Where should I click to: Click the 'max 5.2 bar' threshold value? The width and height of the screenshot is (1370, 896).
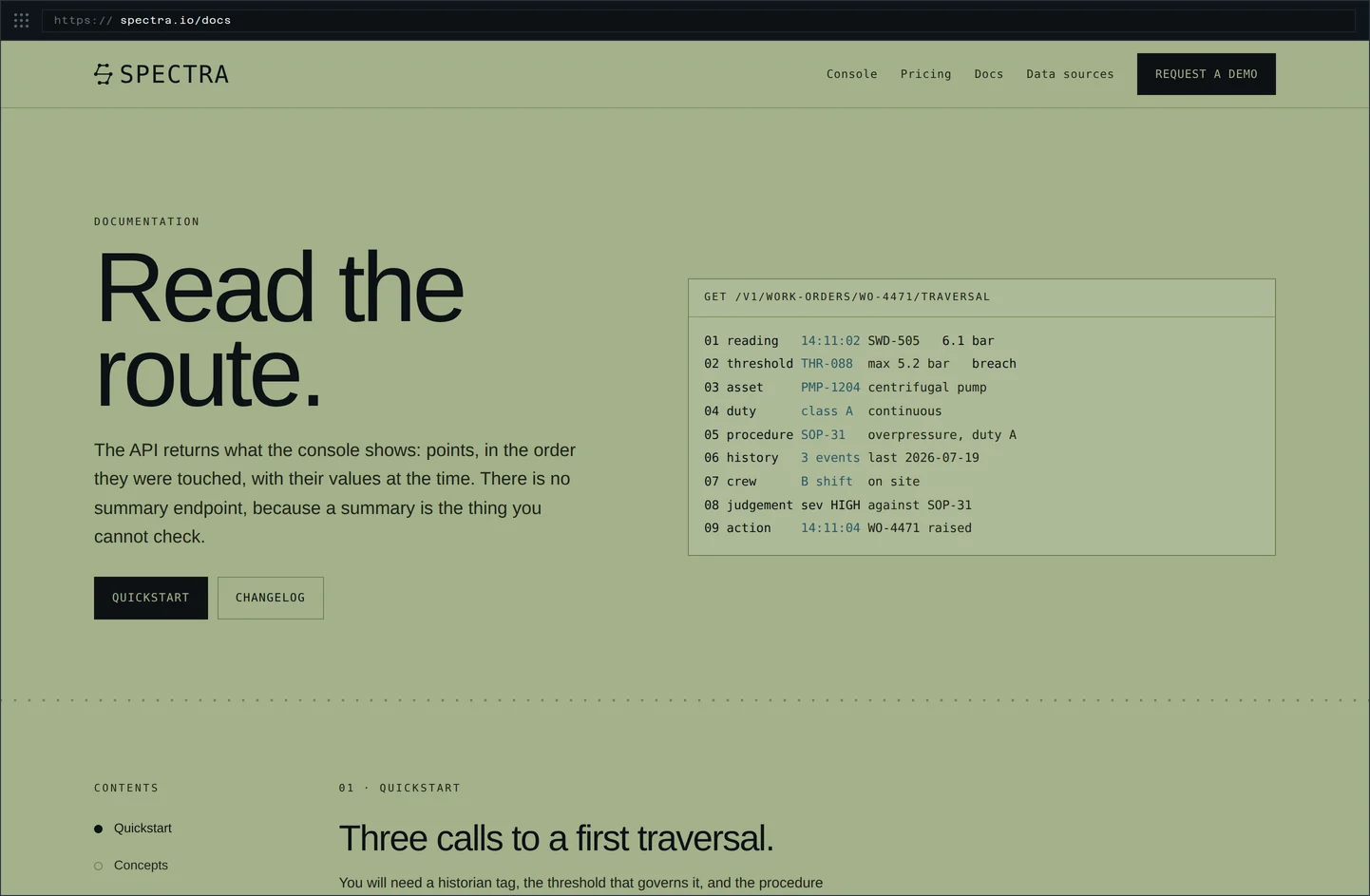[908, 364]
